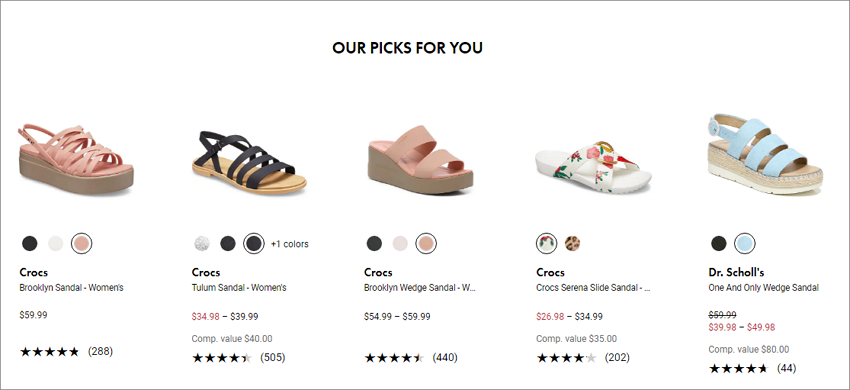Viewport: 850px width, 390px height.
Task: Select floral swatch for Serena Slide Sandal
Action: pyautogui.click(x=546, y=244)
